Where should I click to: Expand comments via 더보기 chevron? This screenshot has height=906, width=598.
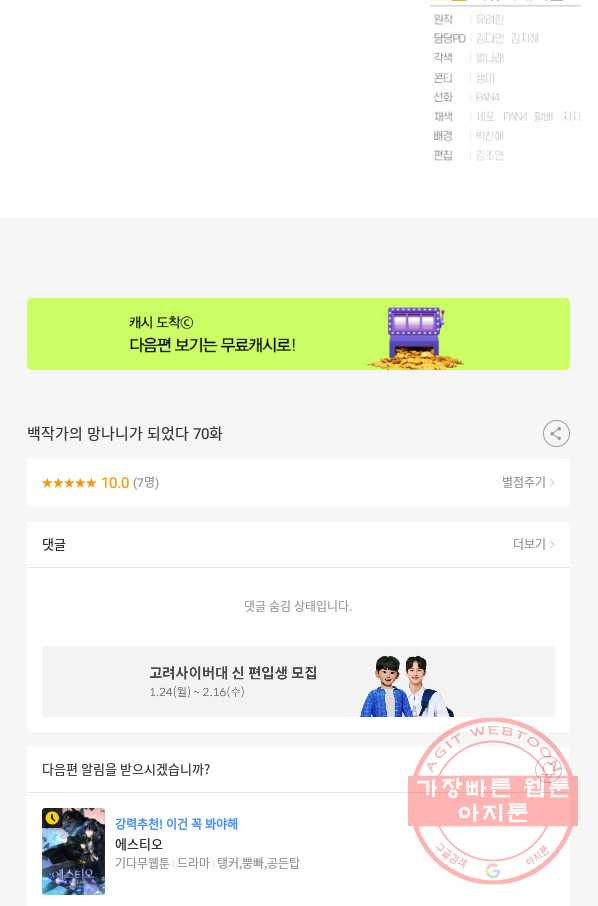[x=534, y=544]
